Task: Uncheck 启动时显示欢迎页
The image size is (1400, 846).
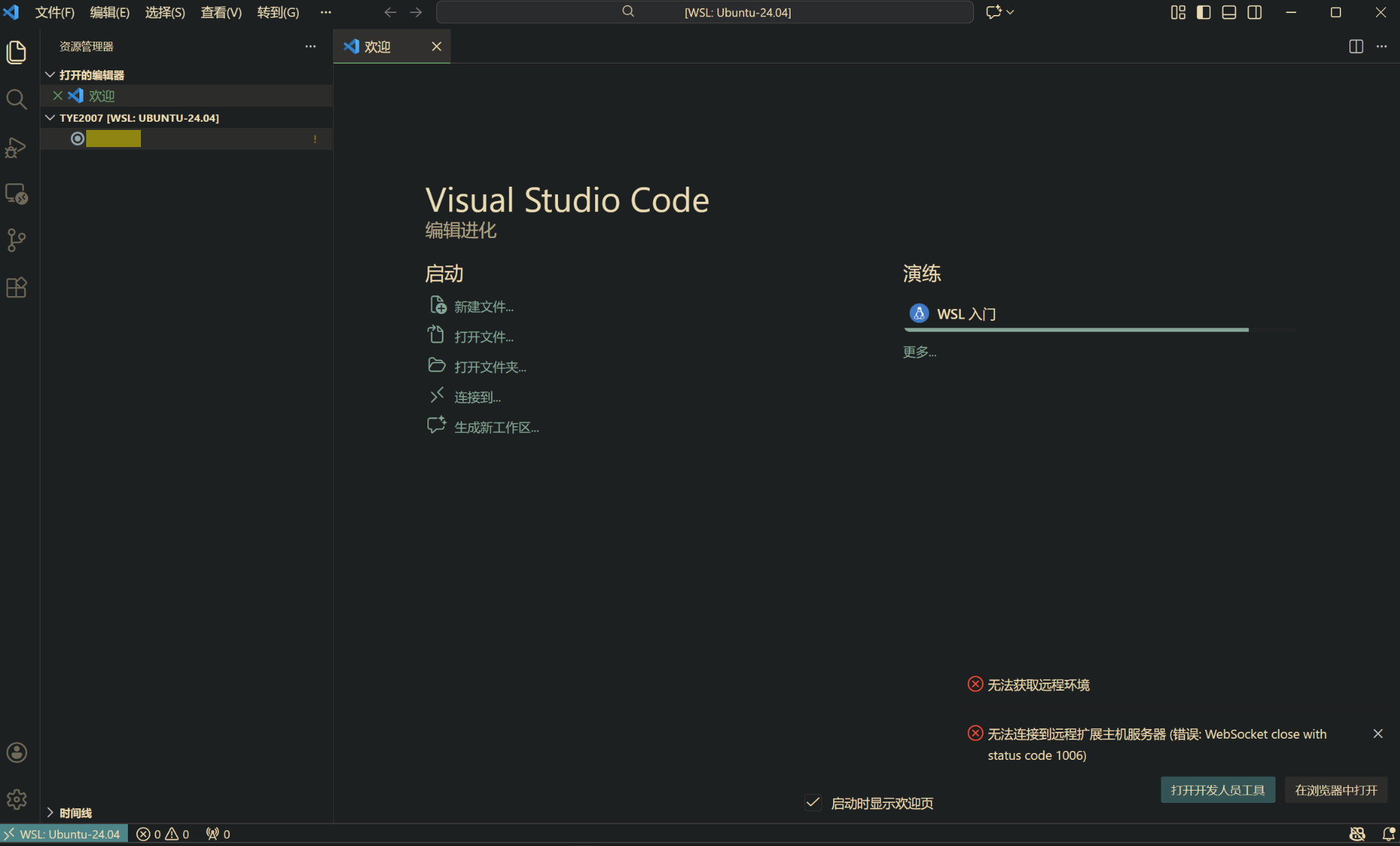Action: coord(813,803)
